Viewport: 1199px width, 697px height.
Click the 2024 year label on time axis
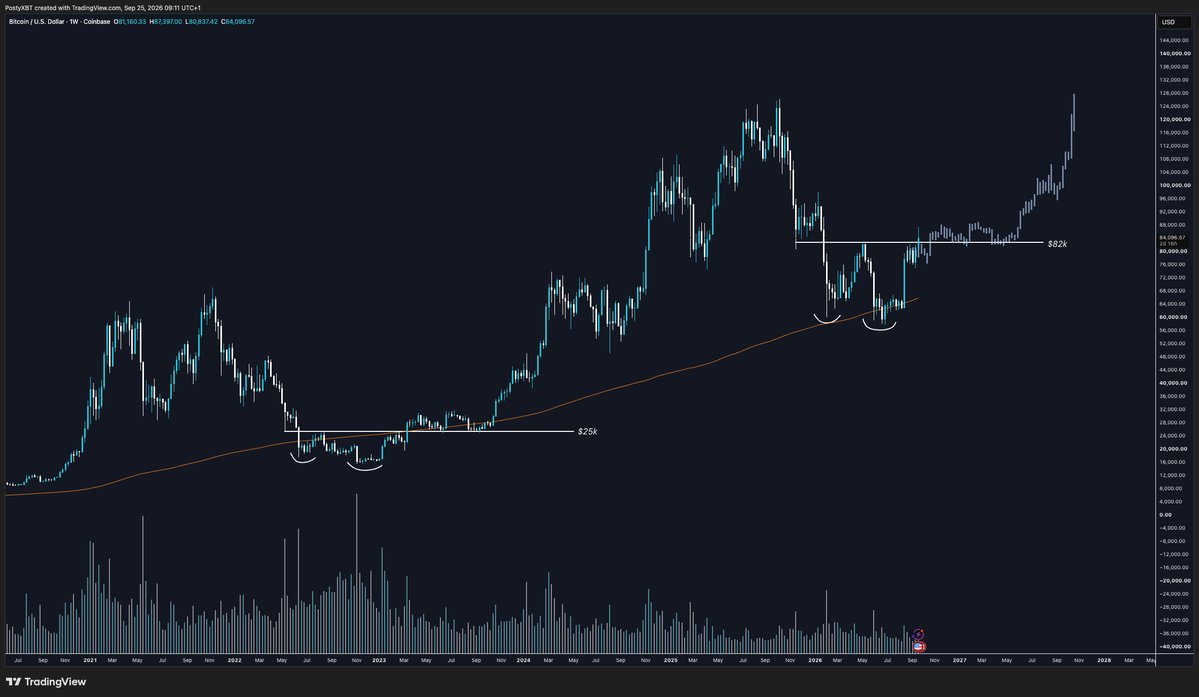click(x=524, y=660)
